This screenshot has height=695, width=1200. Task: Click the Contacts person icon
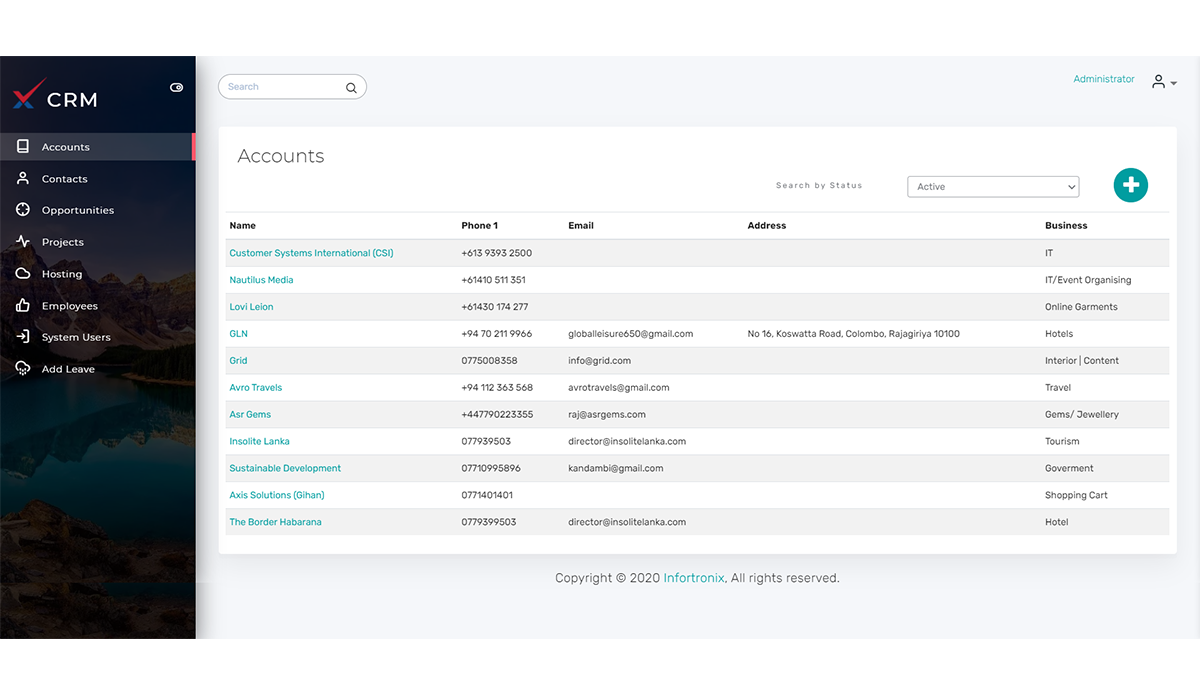[x=23, y=179]
